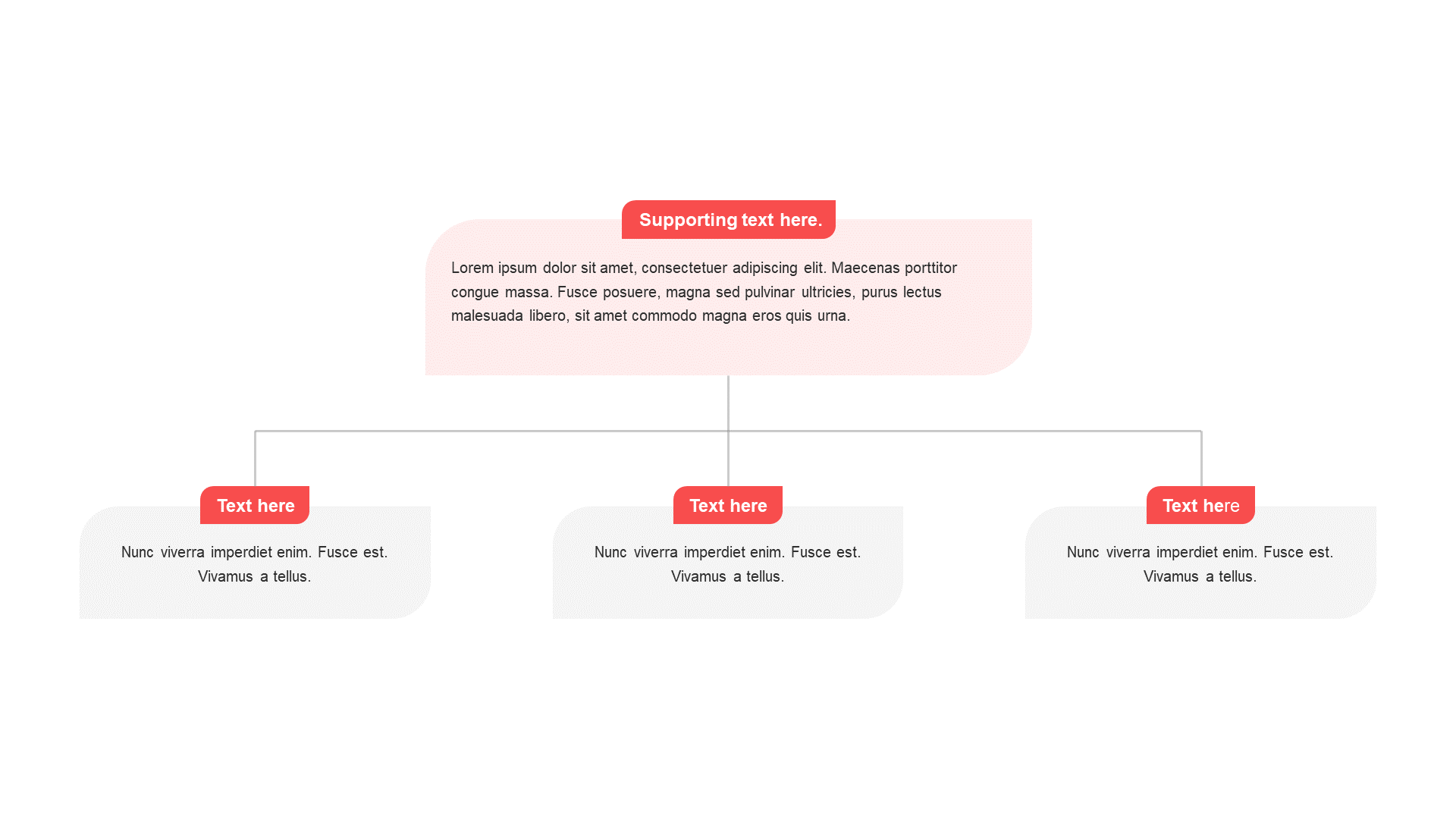Click the left 'Text here' red label
The width and height of the screenshot is (1456, 819).
[255, 505]
